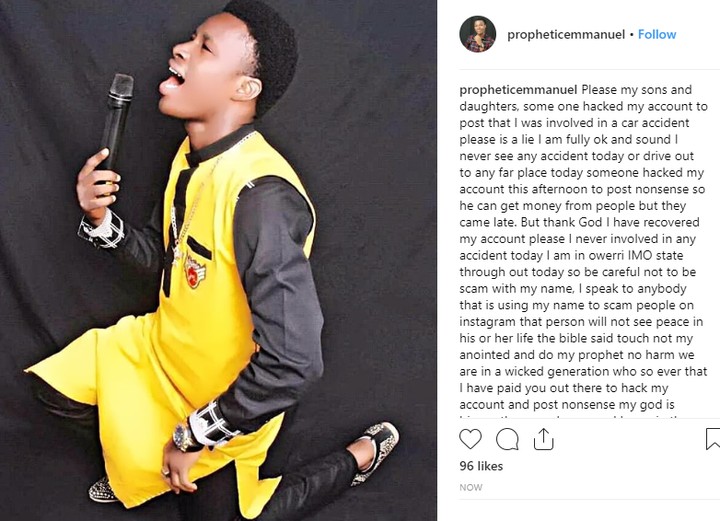This screenshot has width=720, height=521.
Task: Open propheticemmanuel username in post header
Action: pos(566,35)
